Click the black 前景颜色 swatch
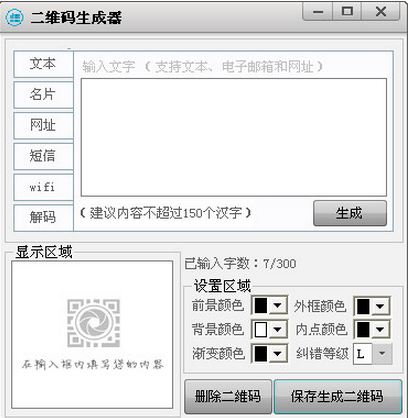Image resolution: width=408 pixels, height=418 pixels. tap(261, 305)
